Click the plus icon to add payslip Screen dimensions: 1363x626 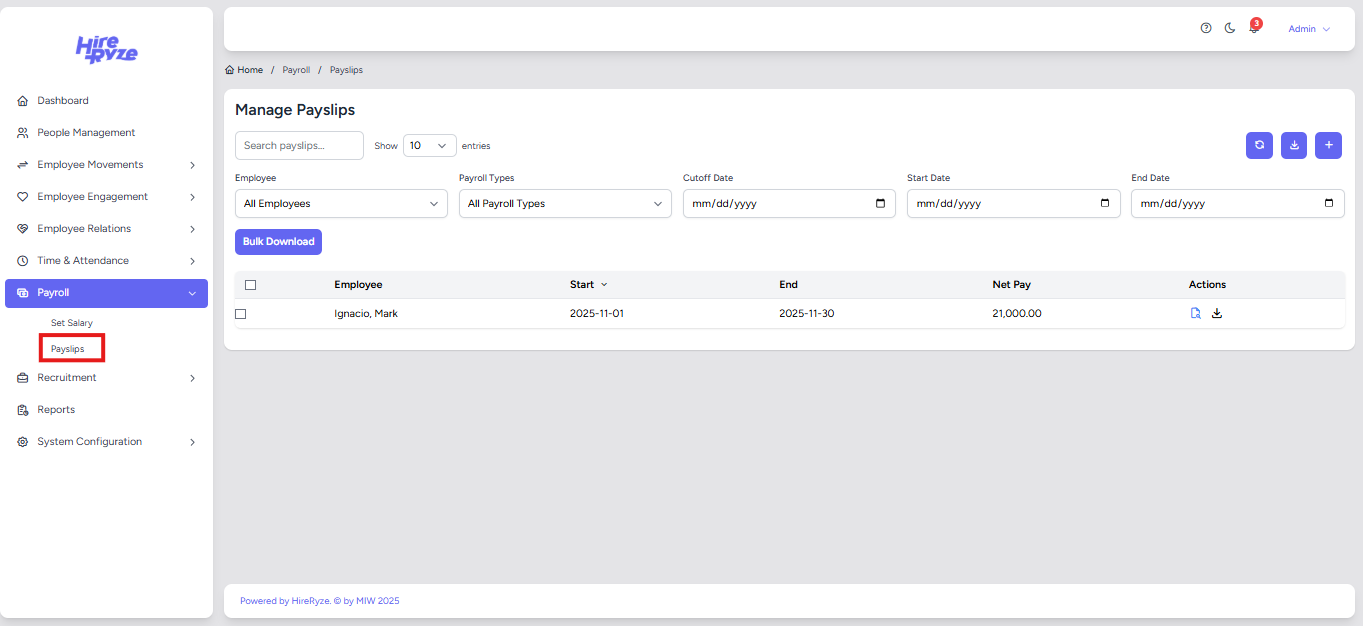1328,145
